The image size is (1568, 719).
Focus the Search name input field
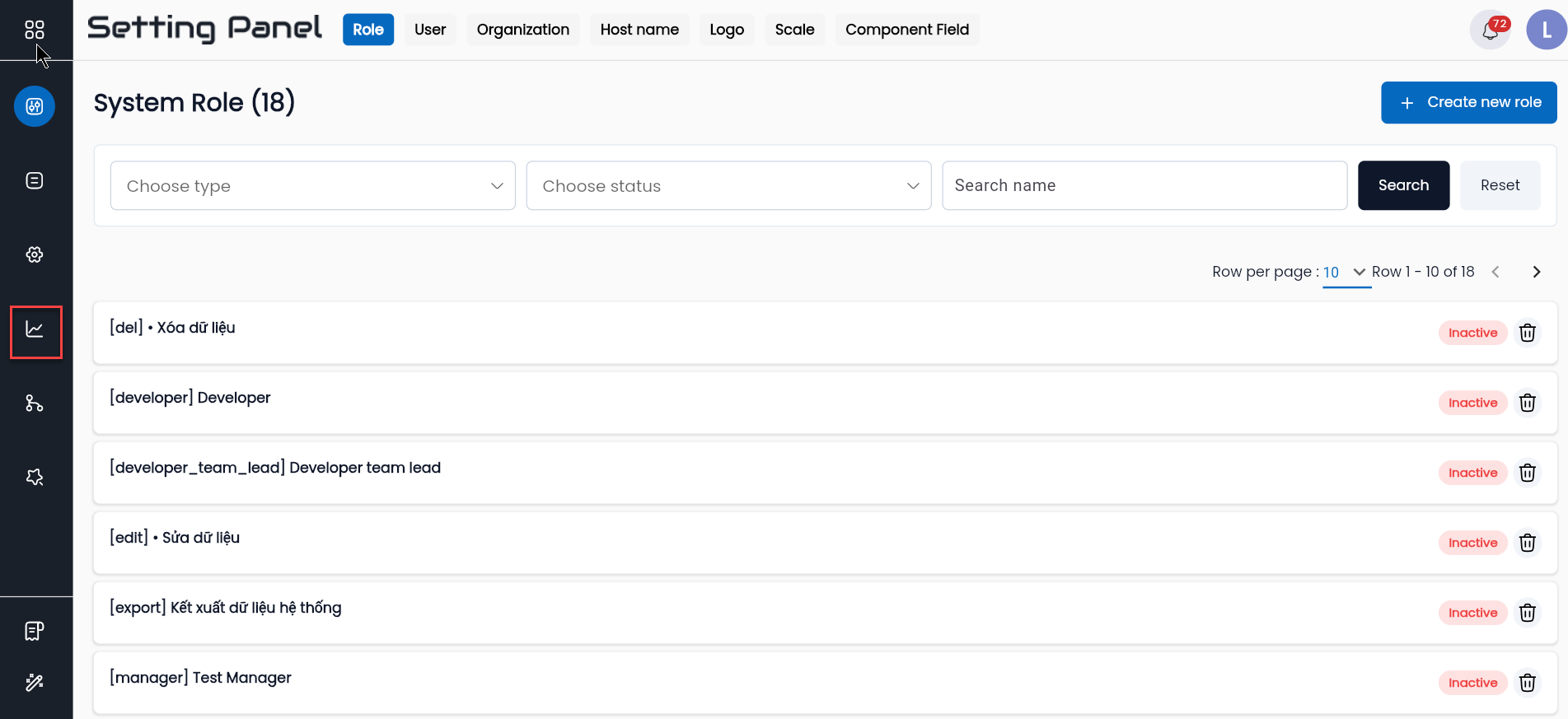click(x=1144, y=185)
